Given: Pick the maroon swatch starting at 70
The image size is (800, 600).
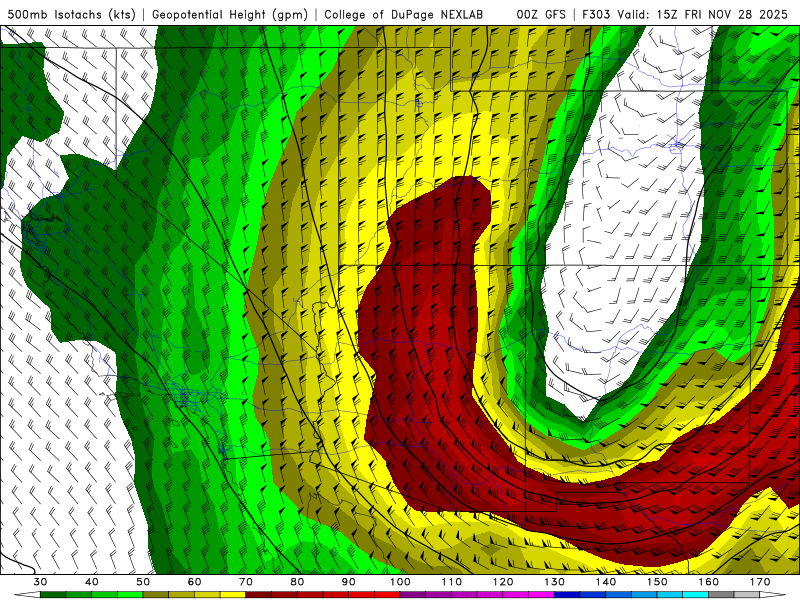Looking at the screenshot, I should click(x=259, y=595).
